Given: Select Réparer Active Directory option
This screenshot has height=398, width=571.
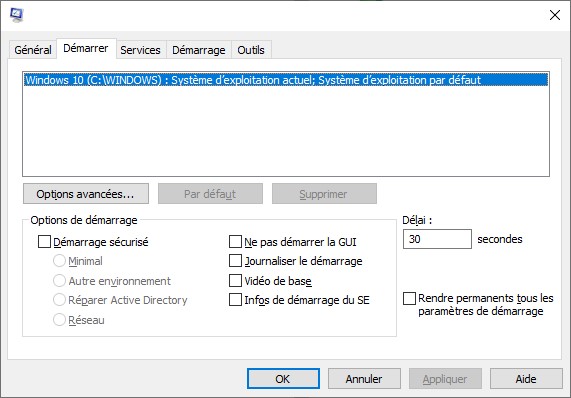Looking at the screenshot, I should click(59, 300).
